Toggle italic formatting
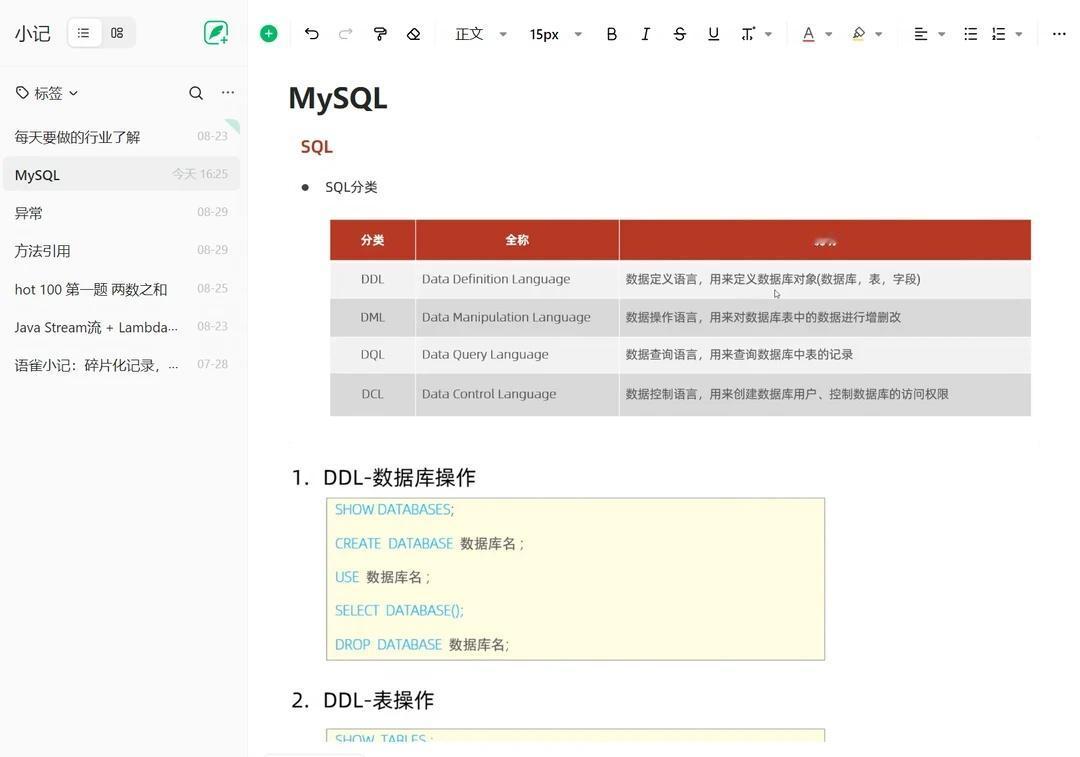 (x=645, y=34)
